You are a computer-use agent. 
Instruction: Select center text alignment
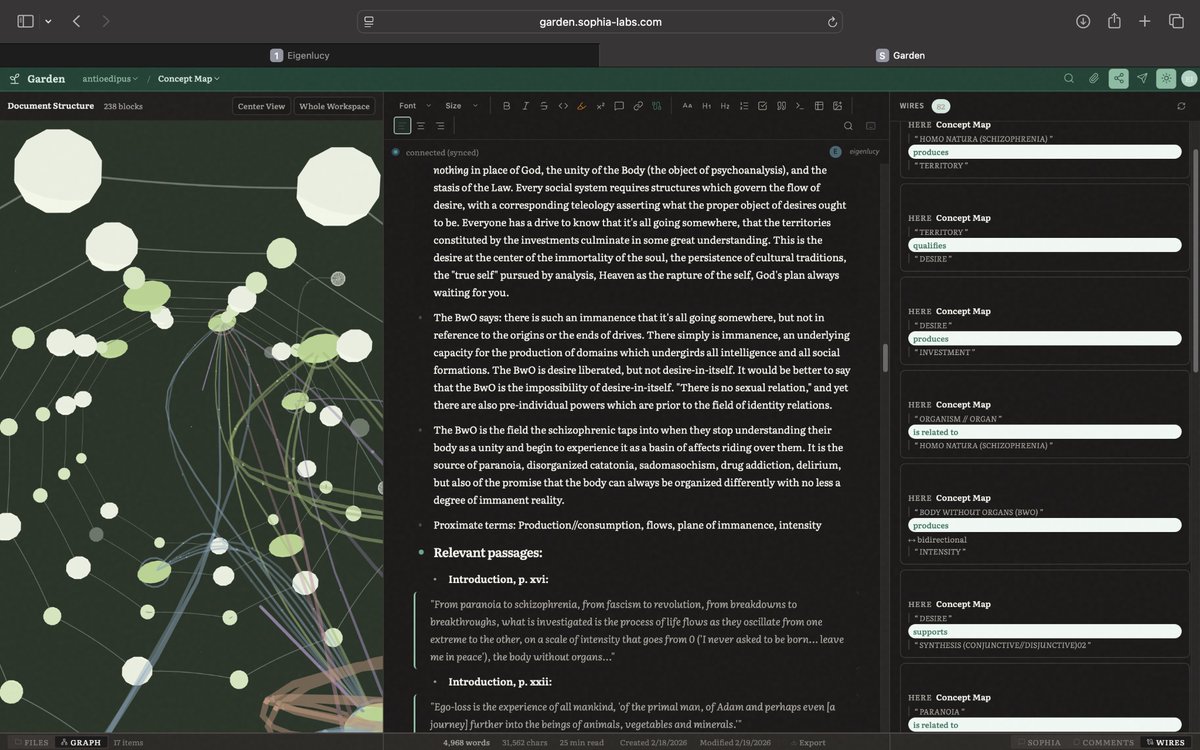tap(421, 126)
